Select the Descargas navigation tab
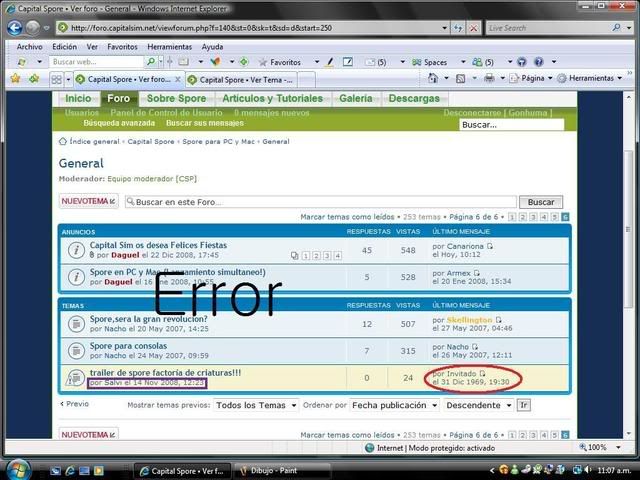 pyautogui.click(x=413, y=99)
